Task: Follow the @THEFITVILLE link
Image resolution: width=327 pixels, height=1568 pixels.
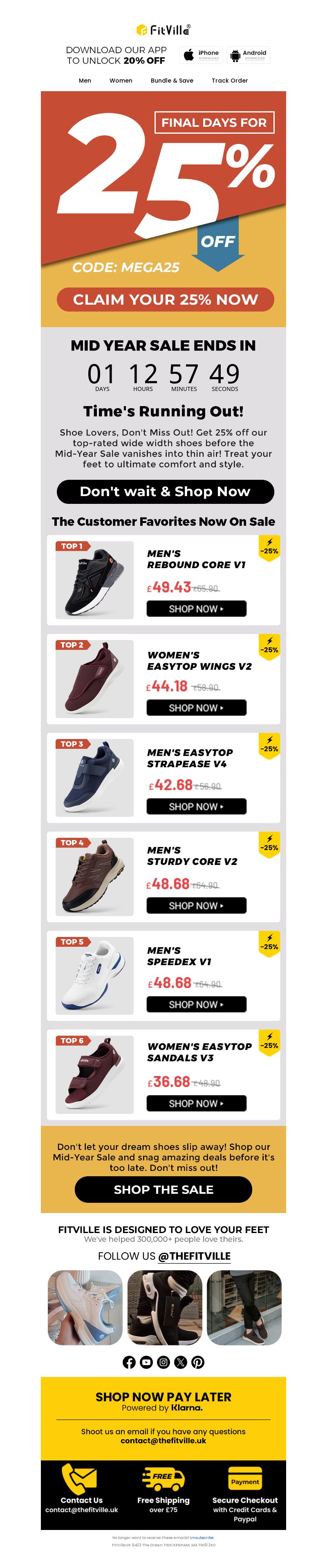Action: point(195,1256)
